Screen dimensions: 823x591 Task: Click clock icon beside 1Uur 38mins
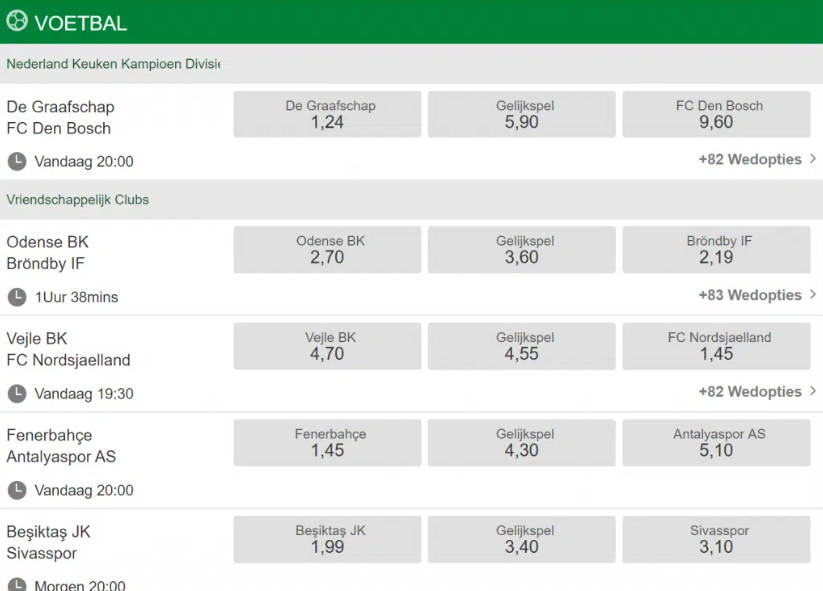click(x=17, y=297)
